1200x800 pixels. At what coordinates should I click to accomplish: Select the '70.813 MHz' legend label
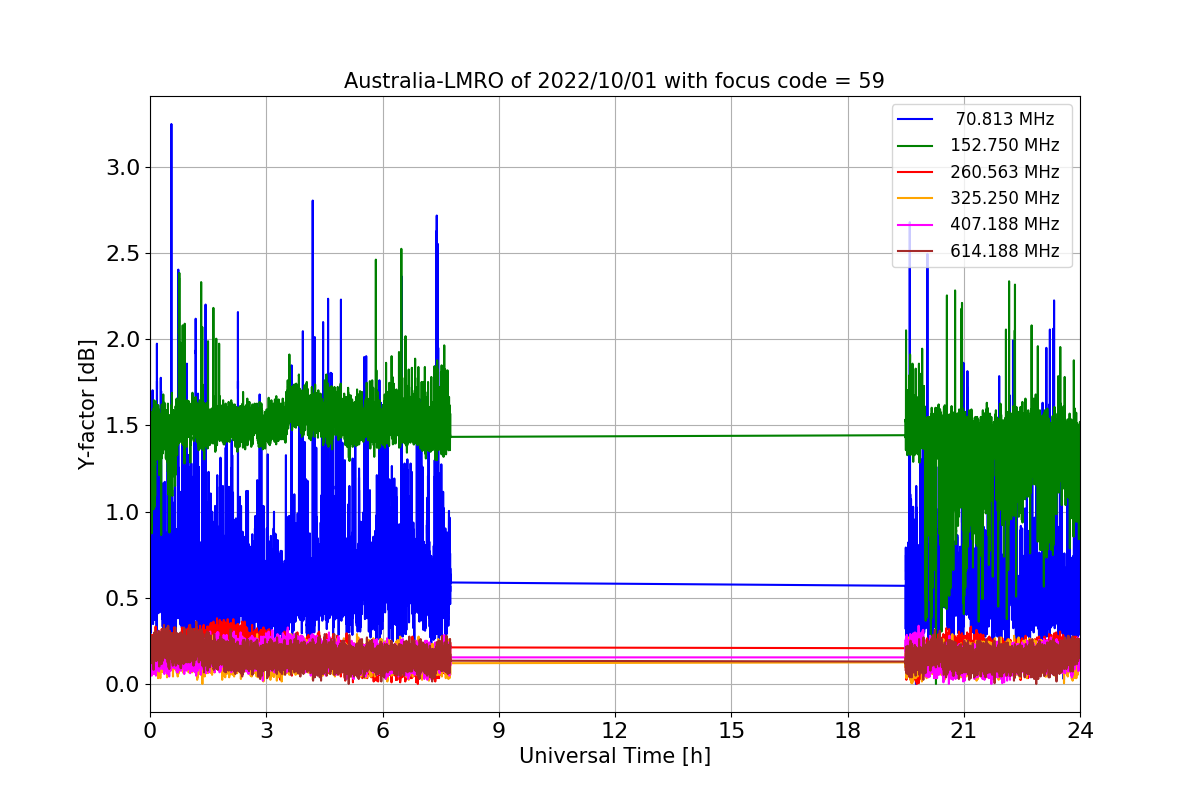pos(1005,119)
